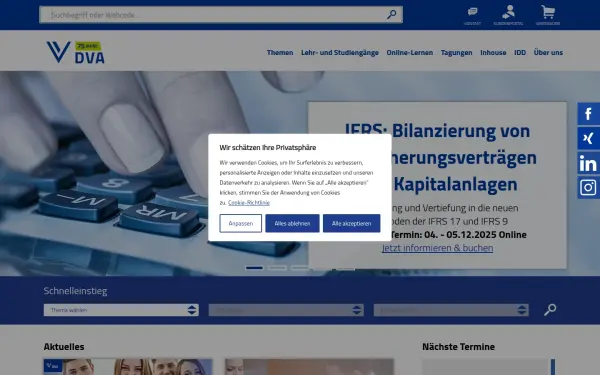Click the Aktuelles heading
600x375 pixels.
(x=64, y=347)
